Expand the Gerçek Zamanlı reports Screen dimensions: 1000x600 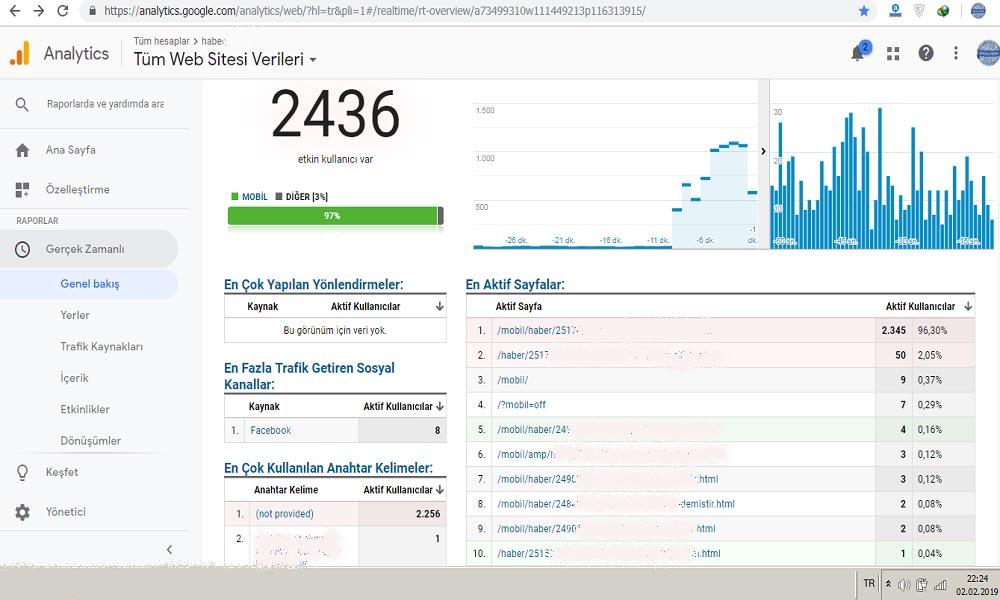click(x=85, y=249)
